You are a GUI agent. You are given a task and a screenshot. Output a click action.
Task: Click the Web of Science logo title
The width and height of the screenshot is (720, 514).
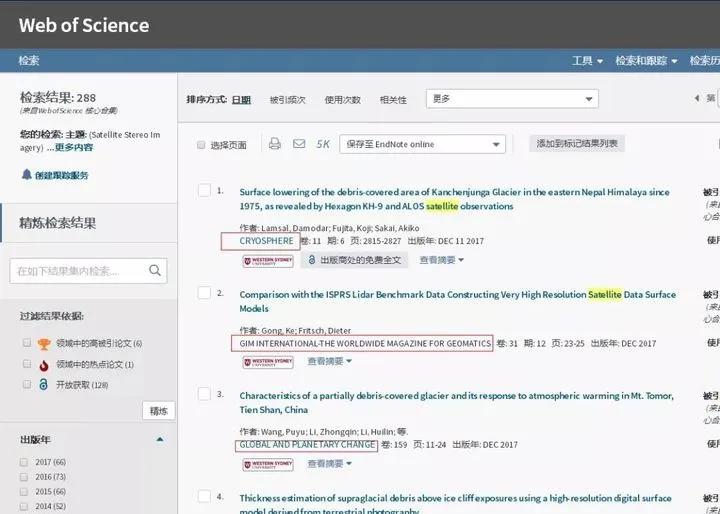pyautogui.click(x=84, y=25)
